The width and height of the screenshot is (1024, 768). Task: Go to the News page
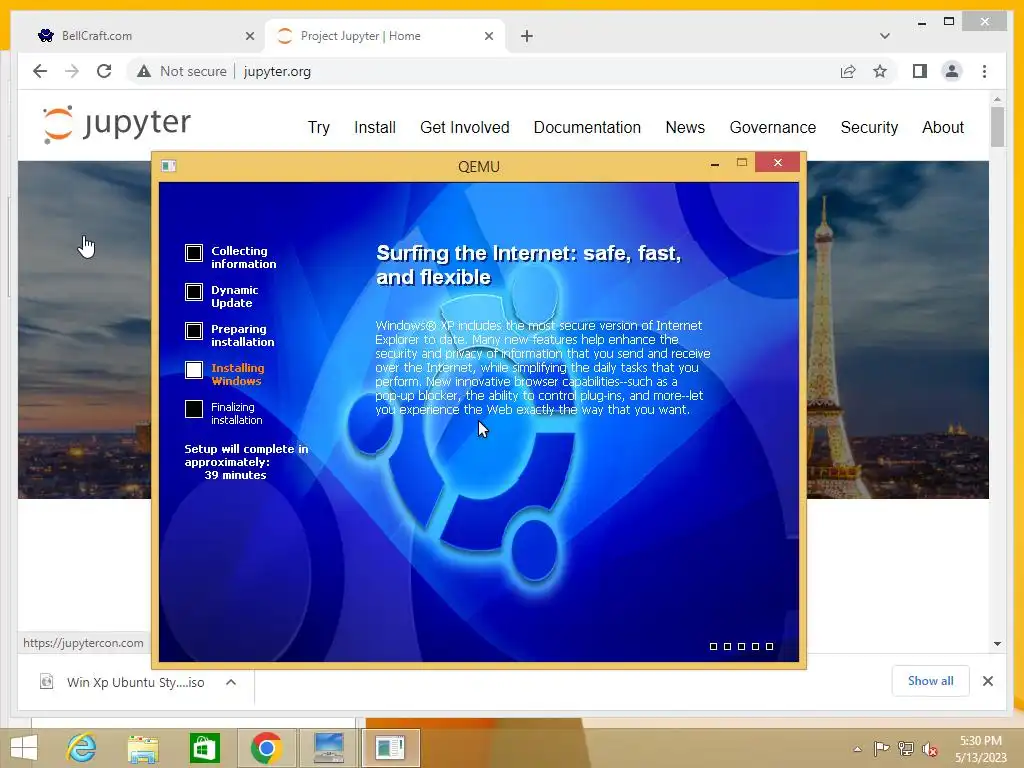(685, 127)
